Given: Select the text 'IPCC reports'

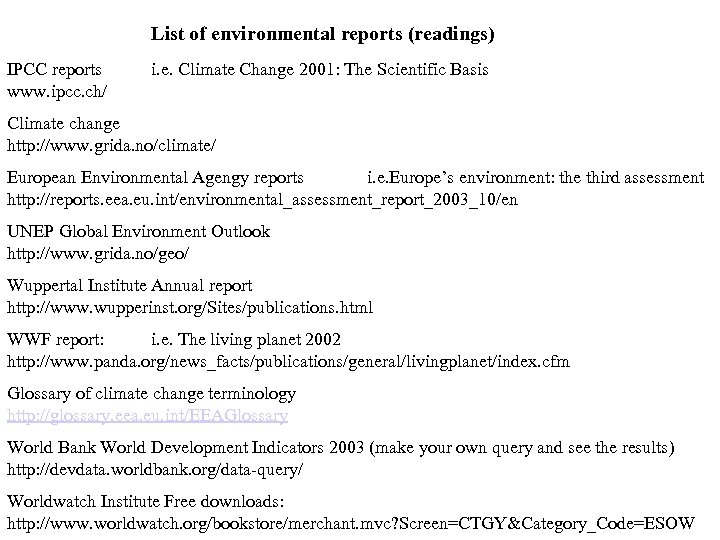Looking at the screenshot, I should click(54, 70).
